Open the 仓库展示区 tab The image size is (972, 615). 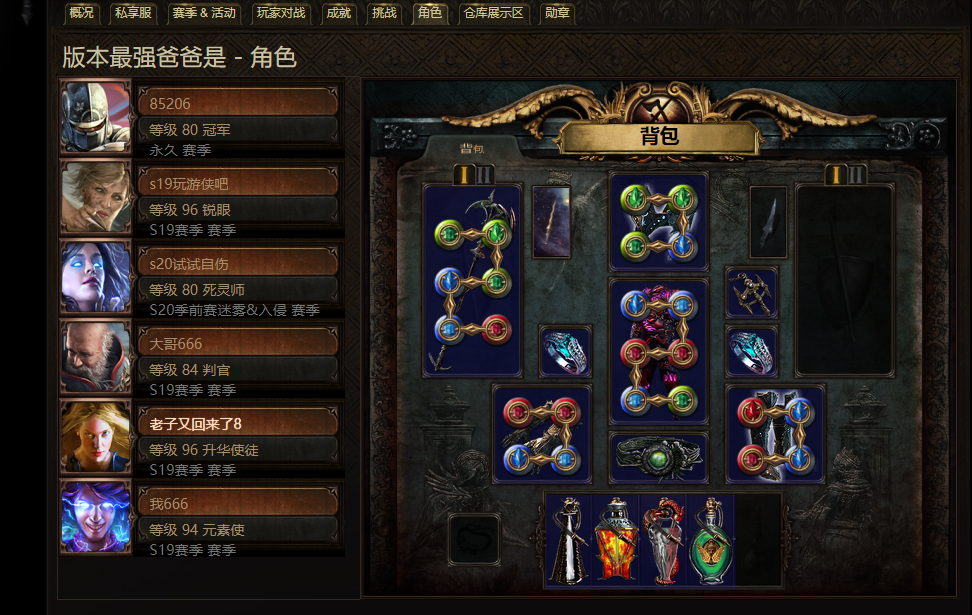(x=493, y=13)
